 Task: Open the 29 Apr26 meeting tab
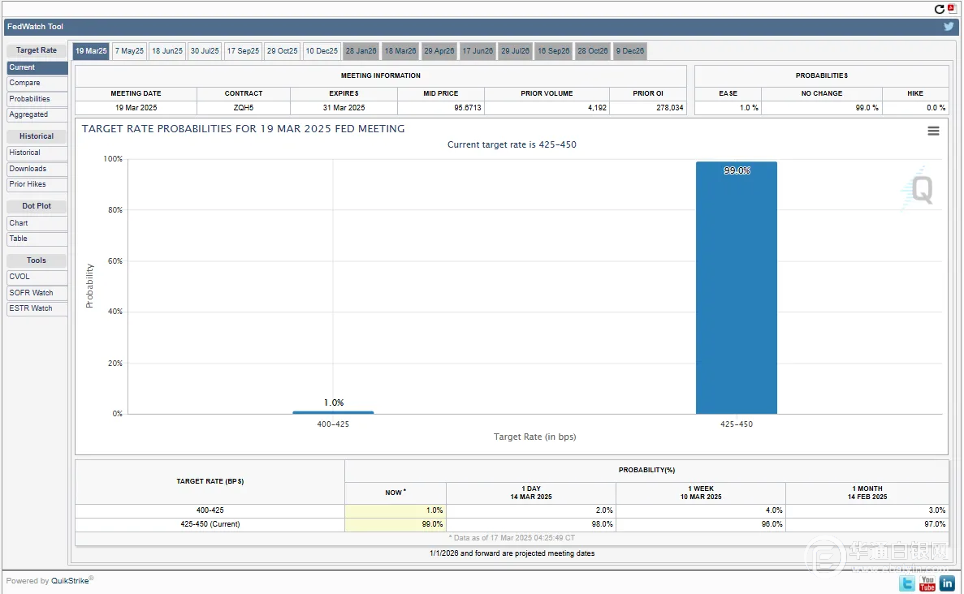click(x=439, y=51)
